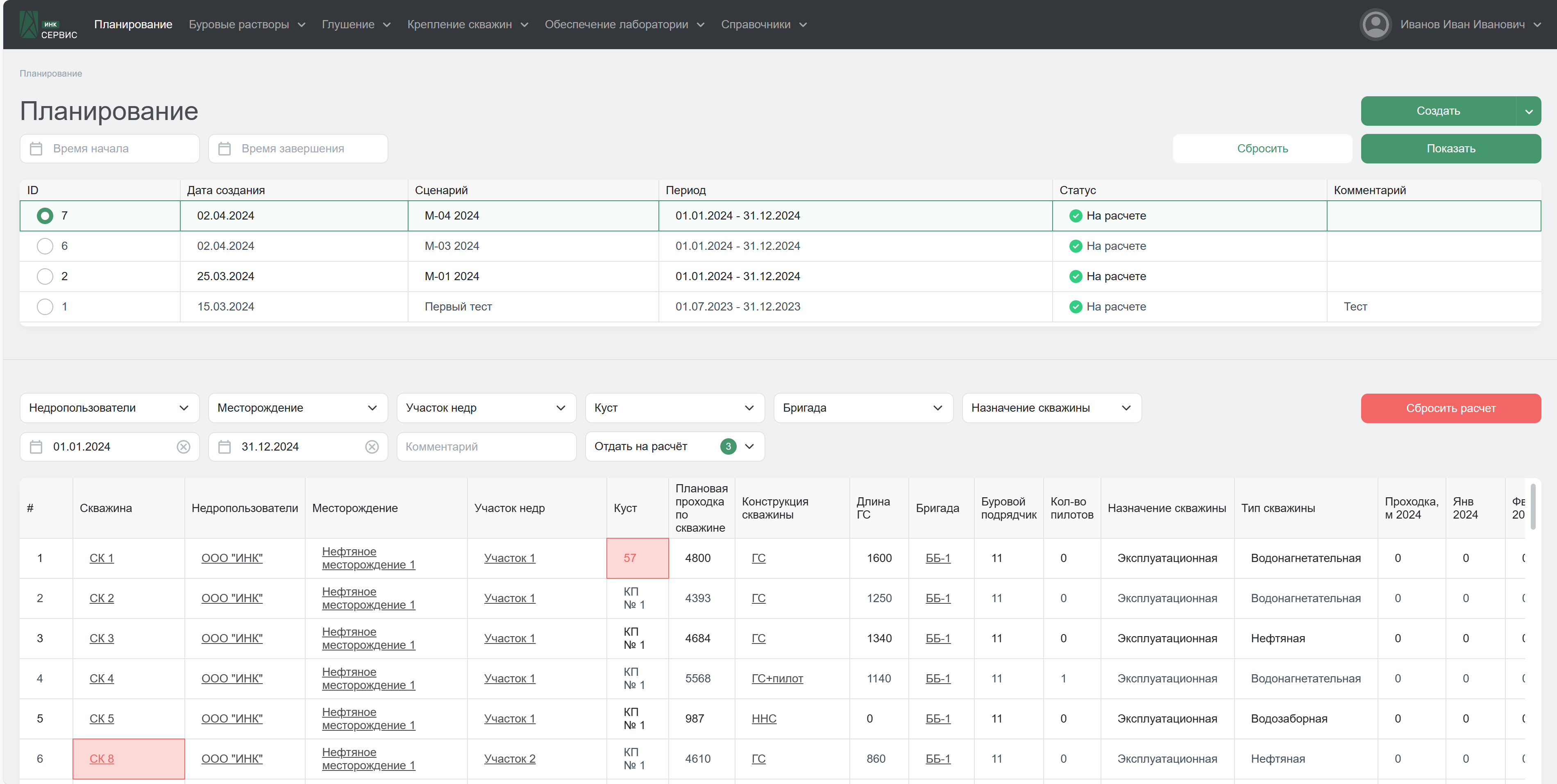Viewport: 1557px width, 784px height.
Task: Click green status check icon in row 6
Action: click(1076, 246)
